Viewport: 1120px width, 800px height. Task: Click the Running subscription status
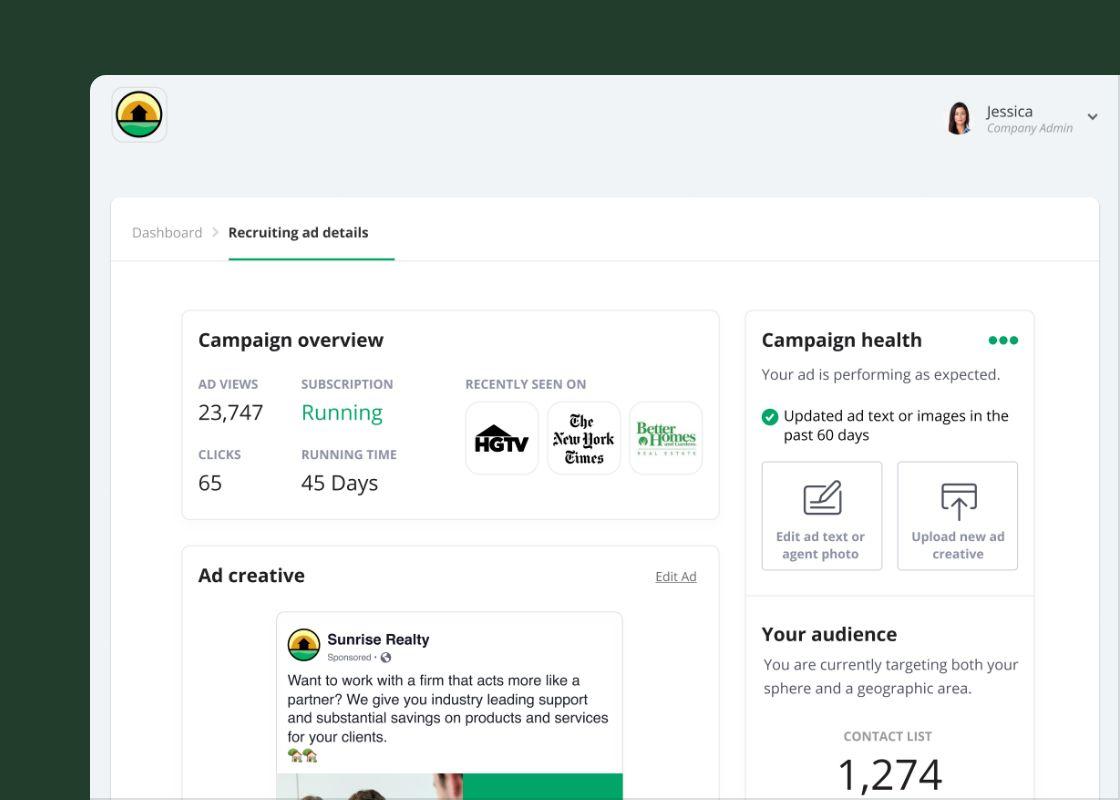pyautogui.click(x=341, y=413)
